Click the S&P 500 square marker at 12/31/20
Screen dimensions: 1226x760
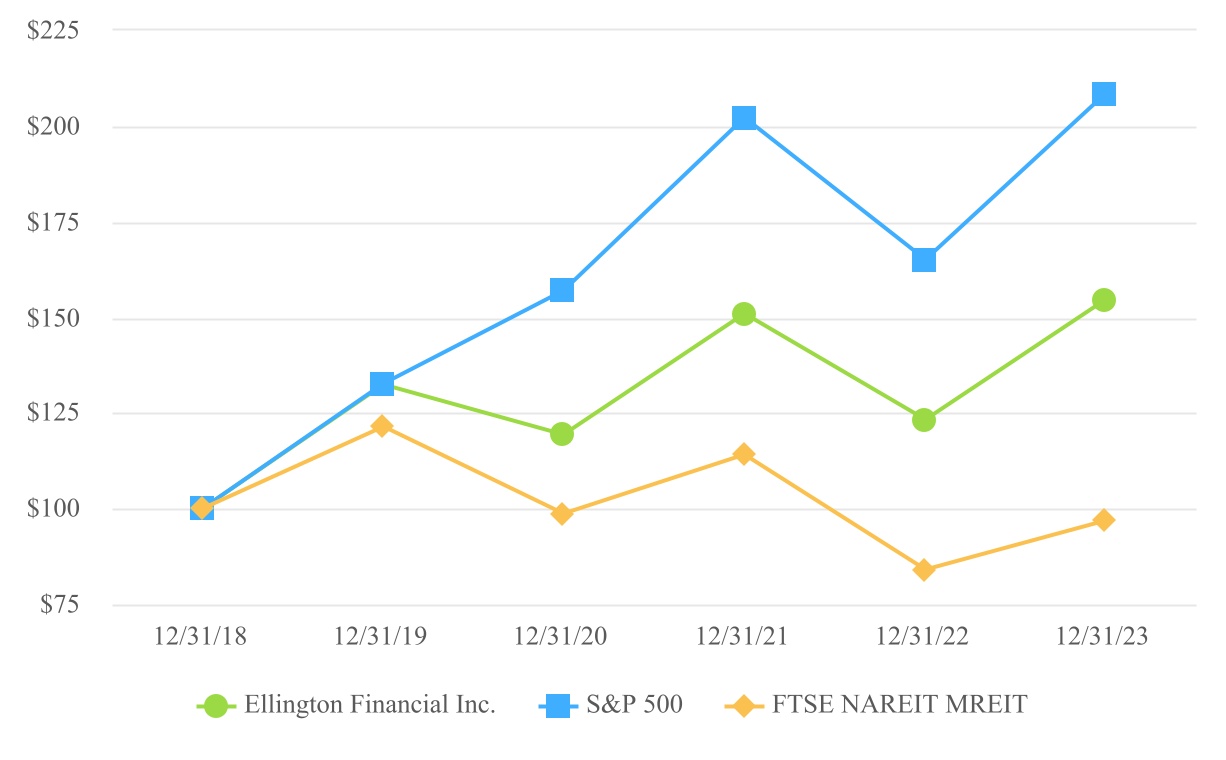[x=562, y=290]
